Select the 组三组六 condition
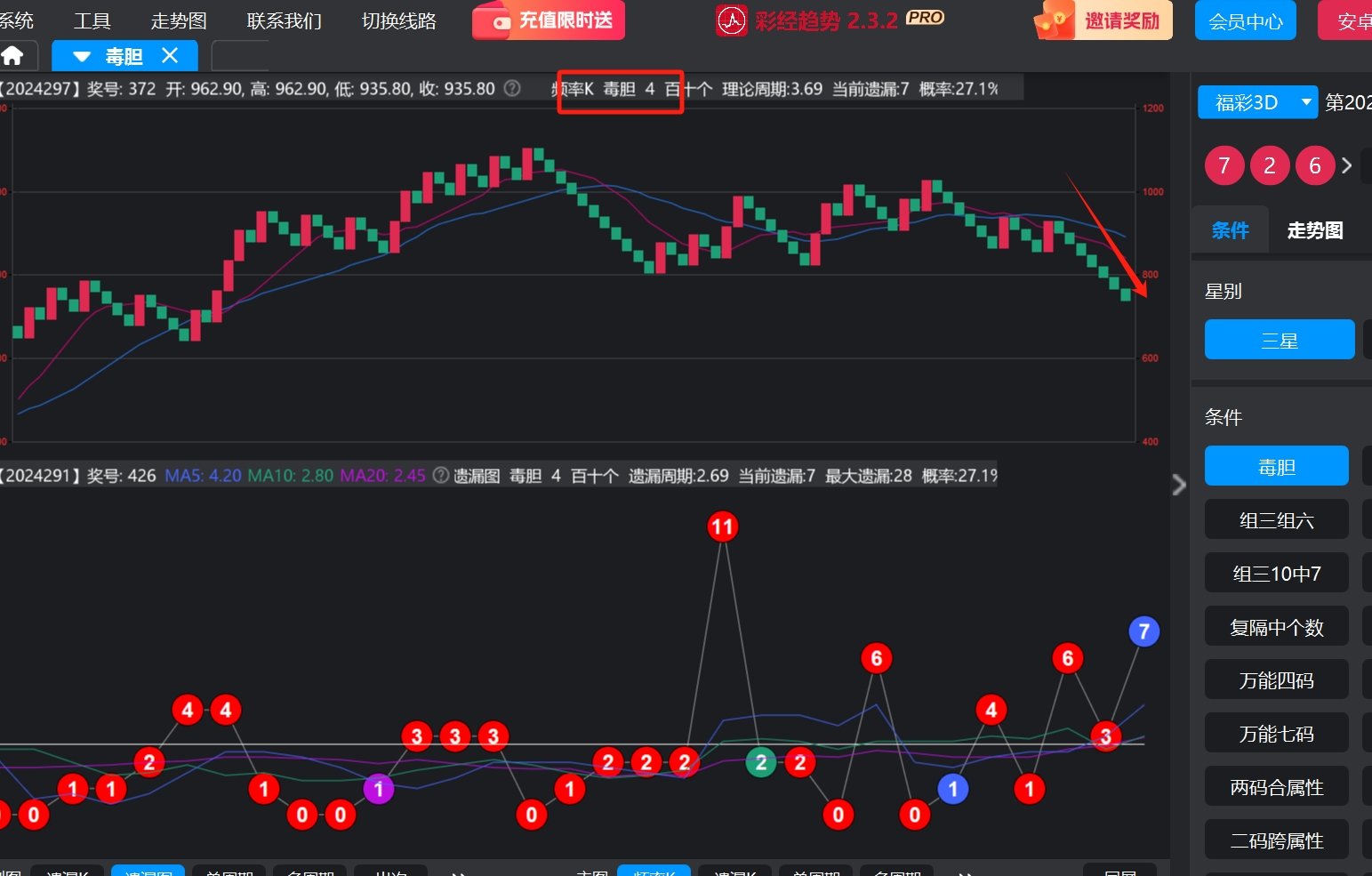Image resolution: width=1372 pixels, height=876 pixels. pos(1276,520)
